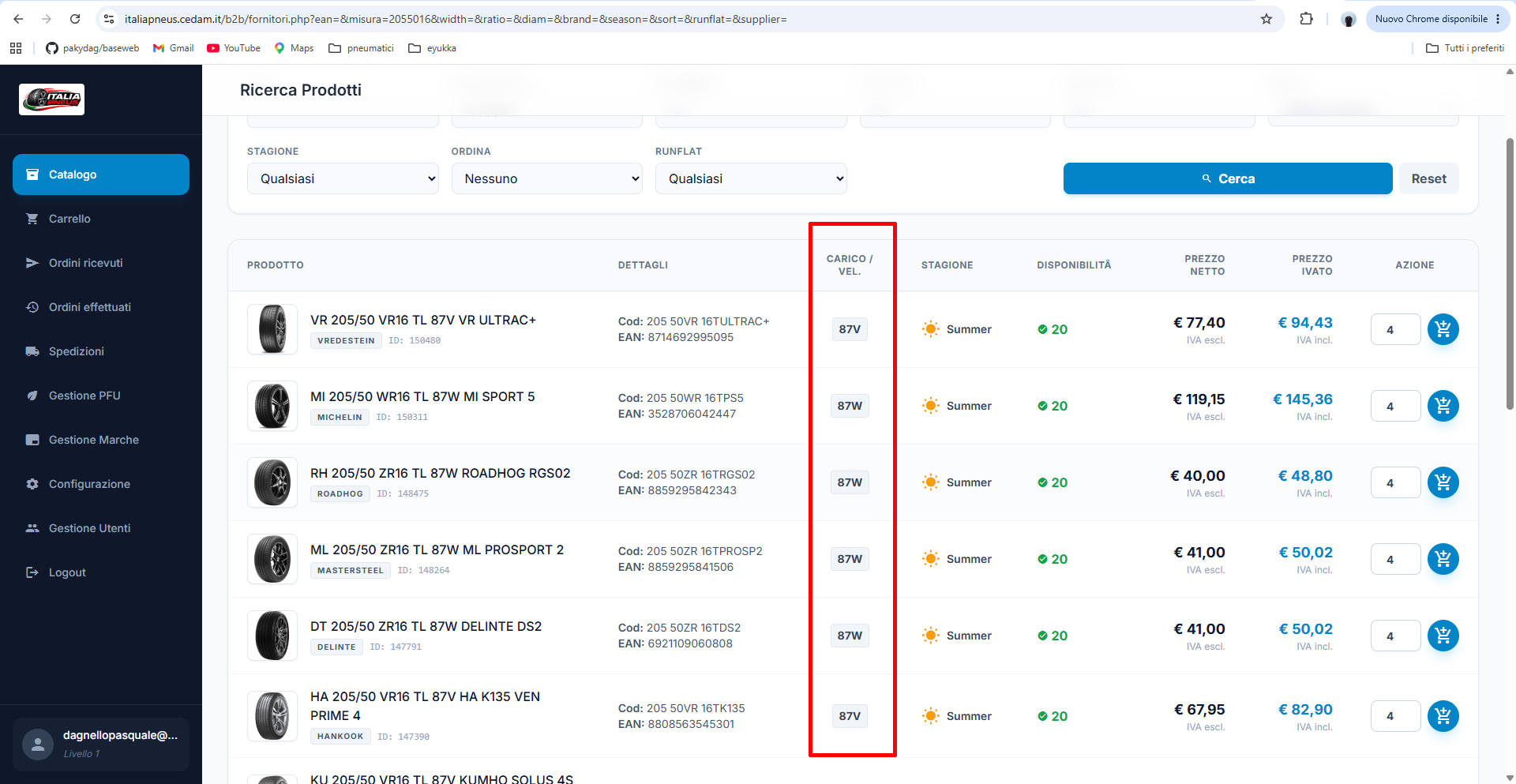Expand the Stagione dropdown

[343, 178]
